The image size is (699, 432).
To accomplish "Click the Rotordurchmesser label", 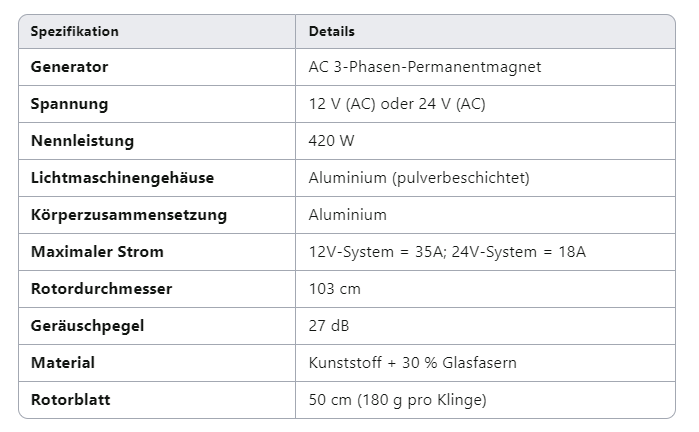I will click(x=101, y=289).
